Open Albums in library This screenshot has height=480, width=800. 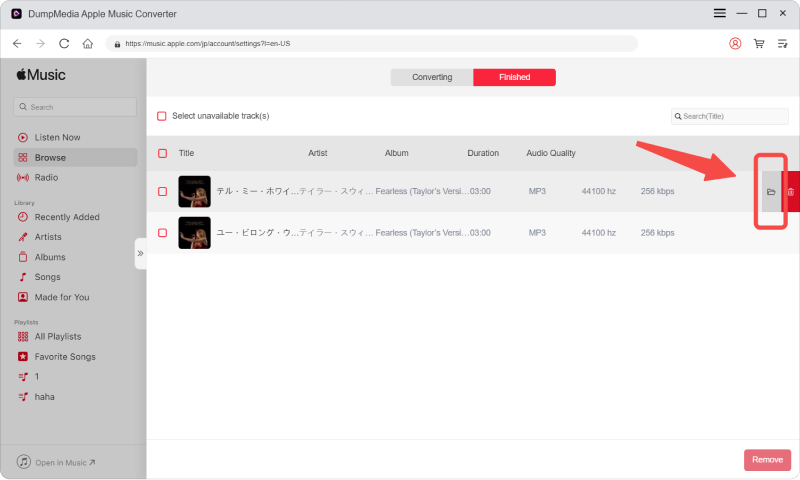pyautogui.click(x=75, y=257)
